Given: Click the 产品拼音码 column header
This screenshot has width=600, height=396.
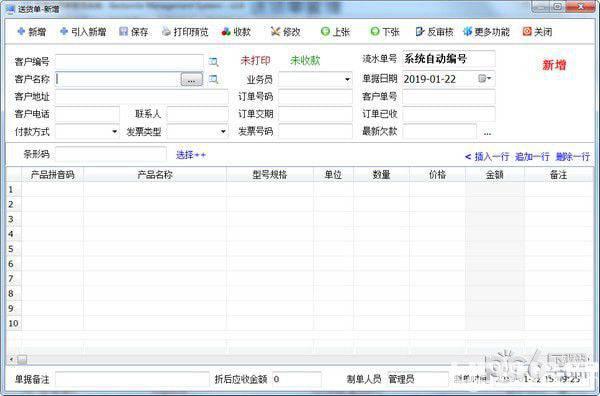Looking at the screenshot, I should [x=52, y=175].
